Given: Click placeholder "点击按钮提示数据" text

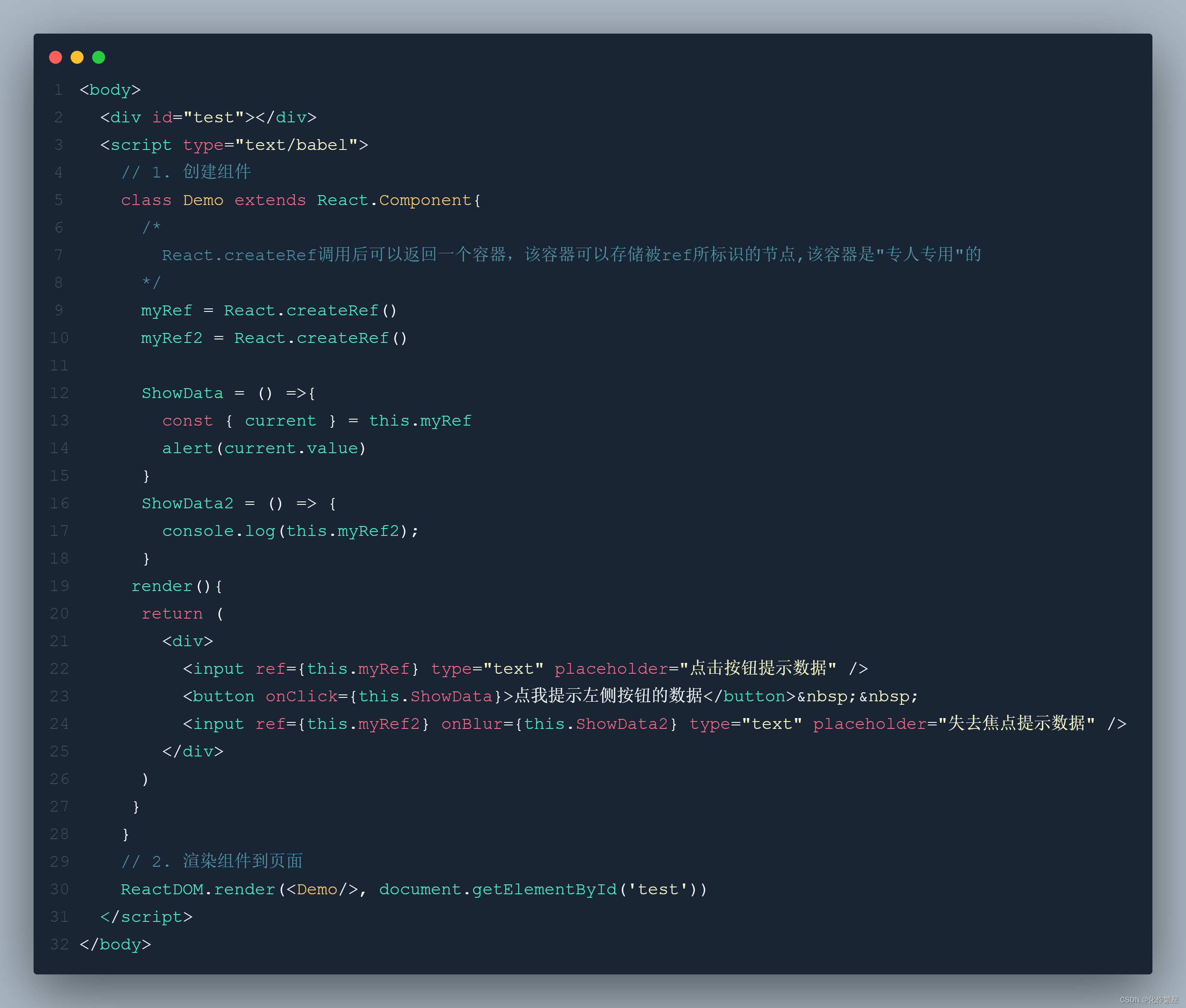Looking at the screenshot, I should point(758,668).
